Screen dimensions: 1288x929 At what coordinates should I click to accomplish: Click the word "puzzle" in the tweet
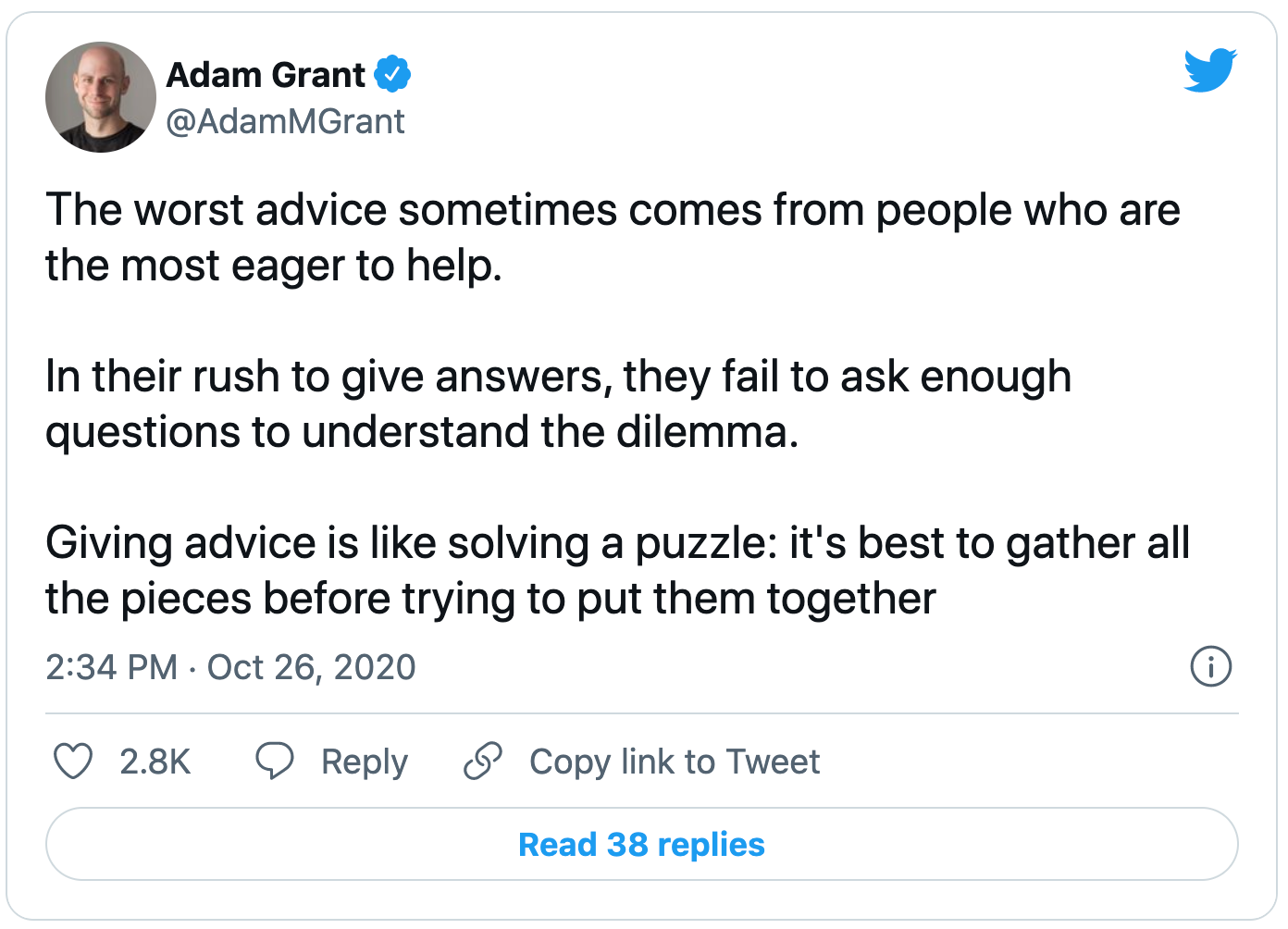pos(701,545)
